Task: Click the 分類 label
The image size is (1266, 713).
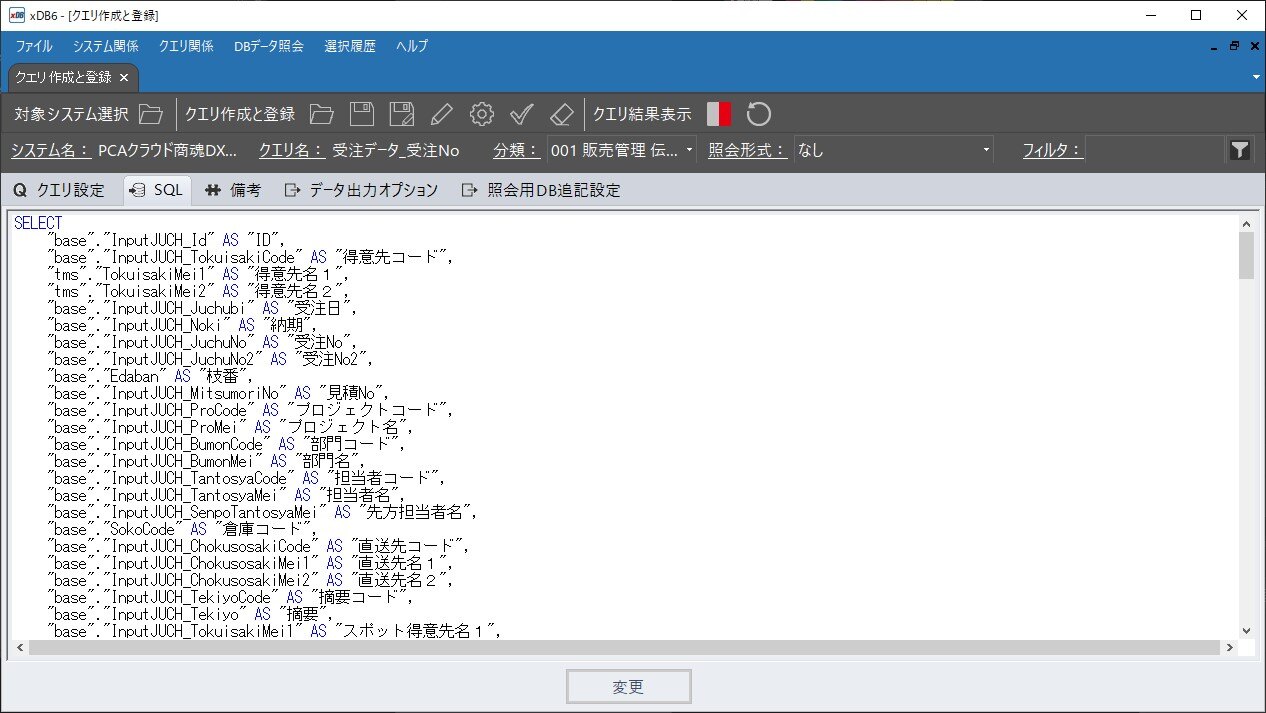Action: tap(517, 150)
